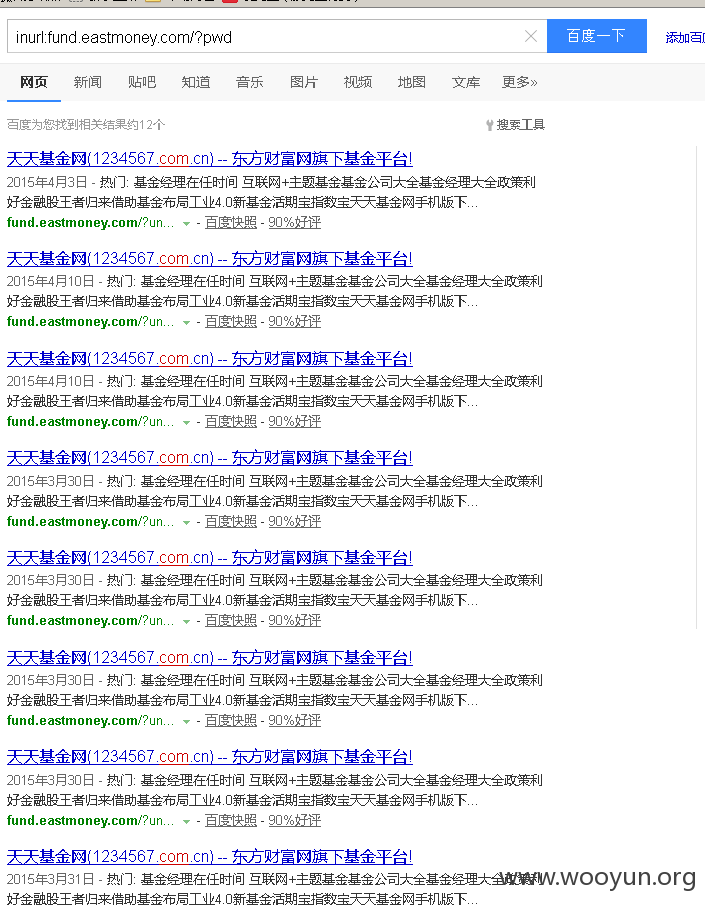The image size is (705, 906).
Task: Open the 贴吧 tab
Action: [142, 82]
